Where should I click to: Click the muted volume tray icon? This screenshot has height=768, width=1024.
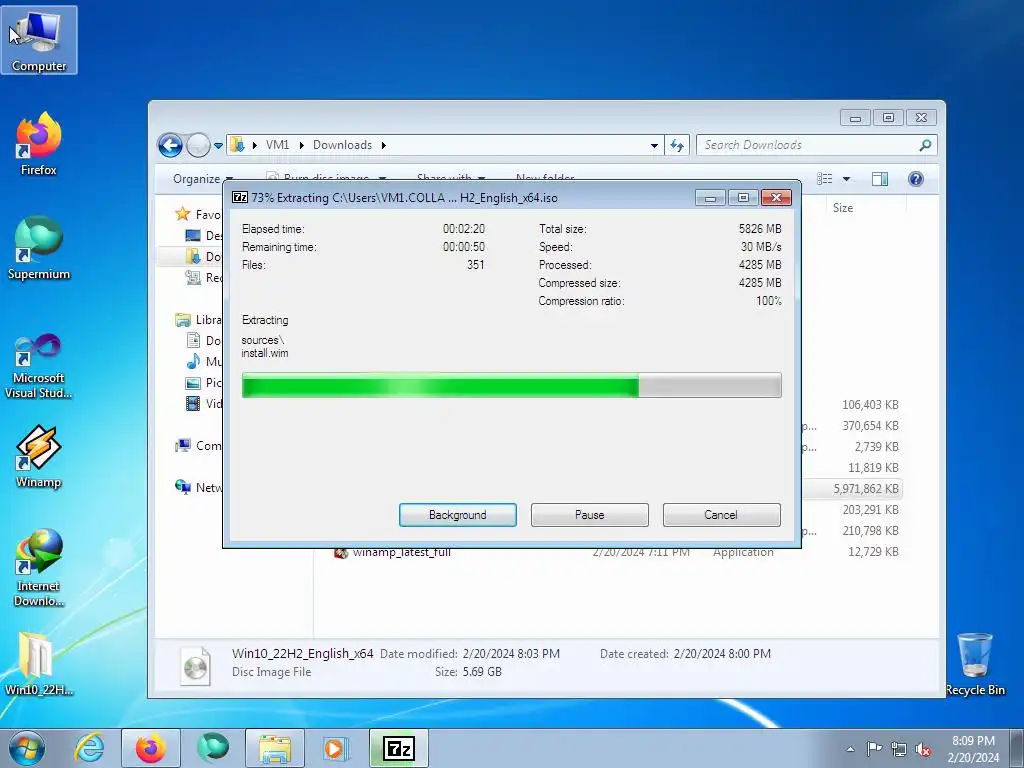coord(923,749)
